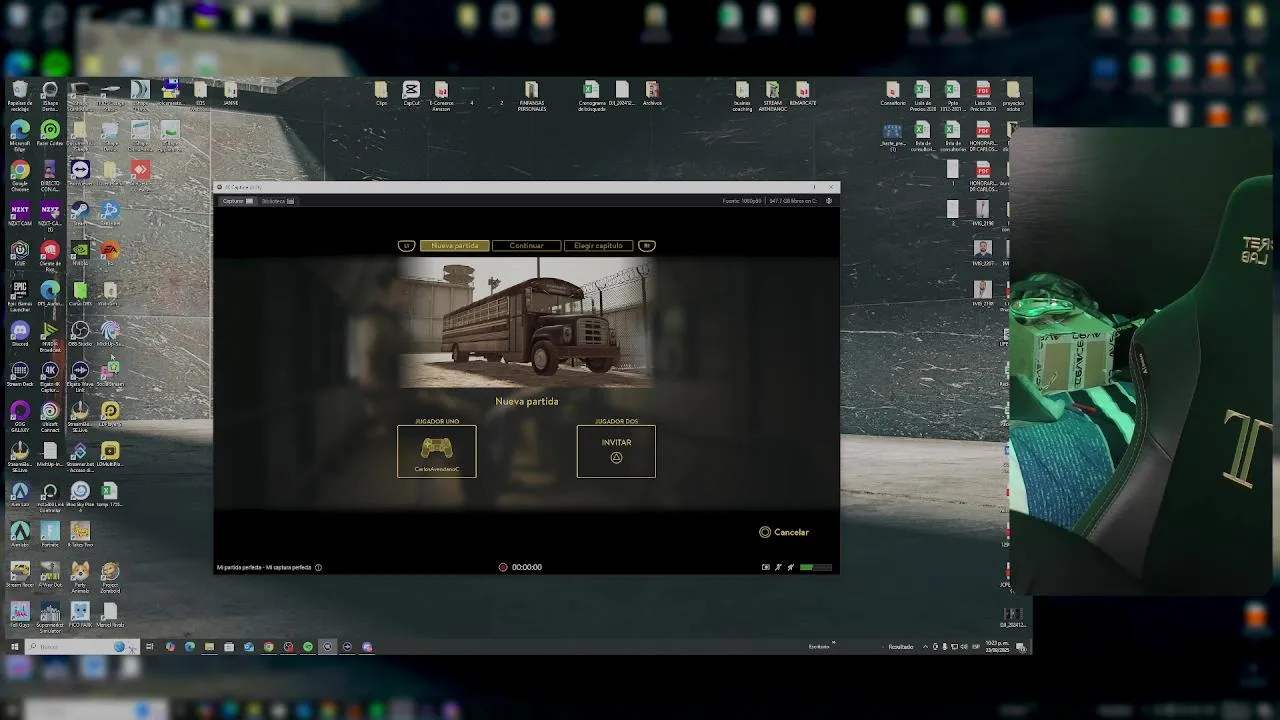
Task: Open the Fortnite desktop icon
Action: tap(50, 535)
